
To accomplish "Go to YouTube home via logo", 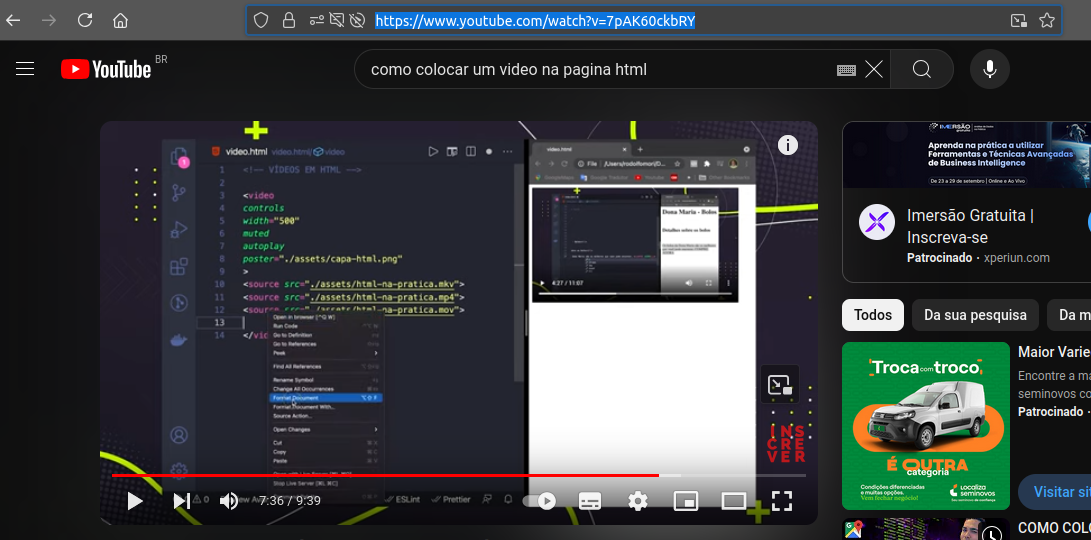I will [x=106, y=69].
